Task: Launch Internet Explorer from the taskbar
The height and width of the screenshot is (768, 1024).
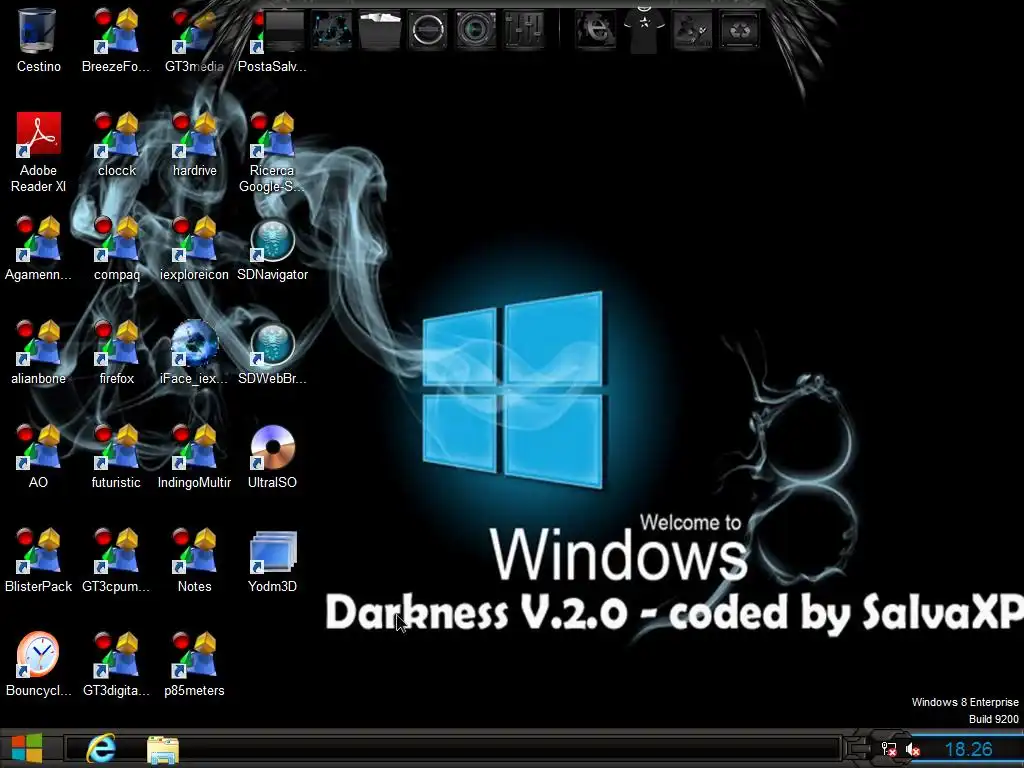Action: tap(101, 749)
